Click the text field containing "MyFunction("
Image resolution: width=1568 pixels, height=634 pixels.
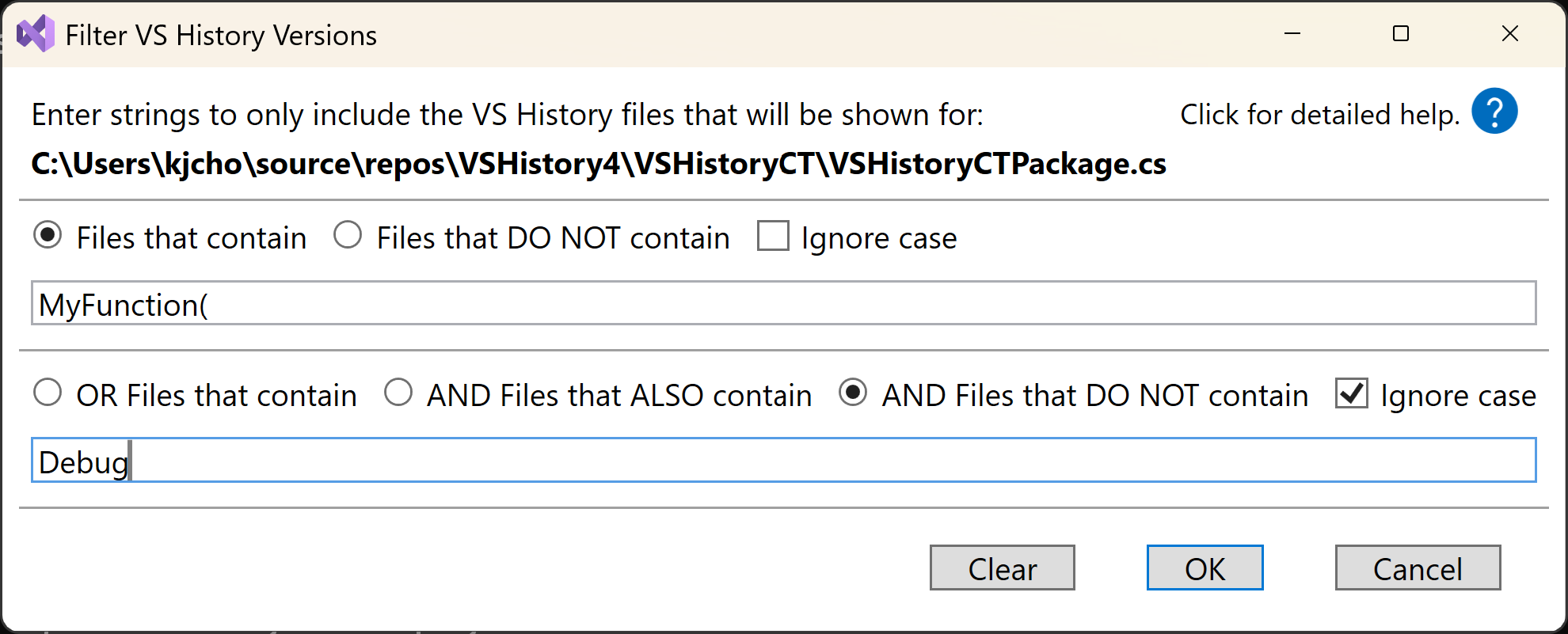(782, 303)
